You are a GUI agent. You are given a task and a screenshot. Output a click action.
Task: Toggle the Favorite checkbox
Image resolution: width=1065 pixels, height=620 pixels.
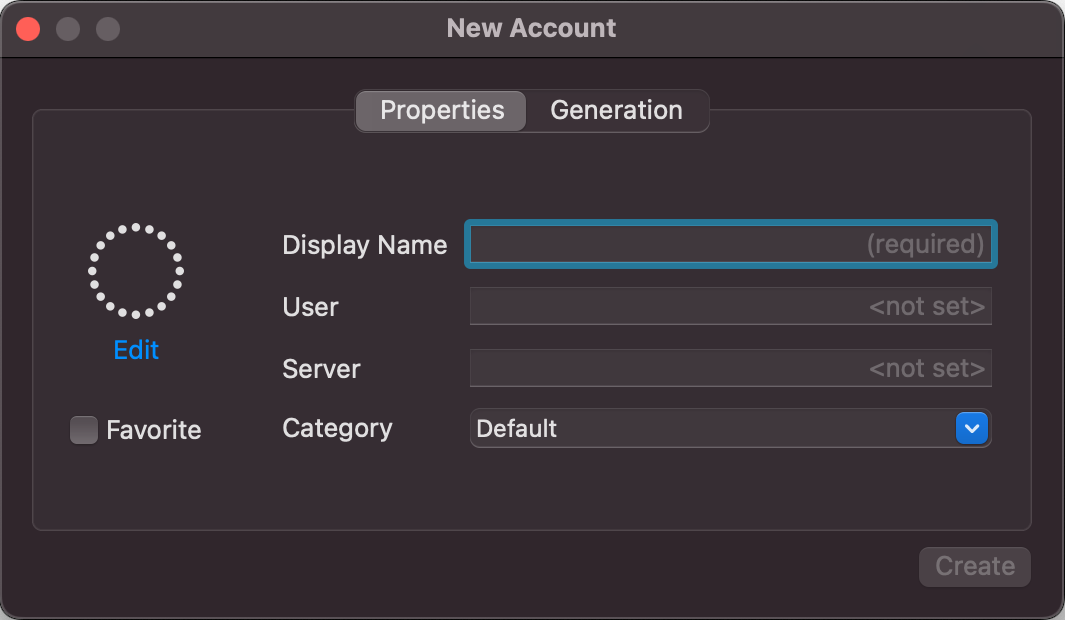[x=83, y=430]
